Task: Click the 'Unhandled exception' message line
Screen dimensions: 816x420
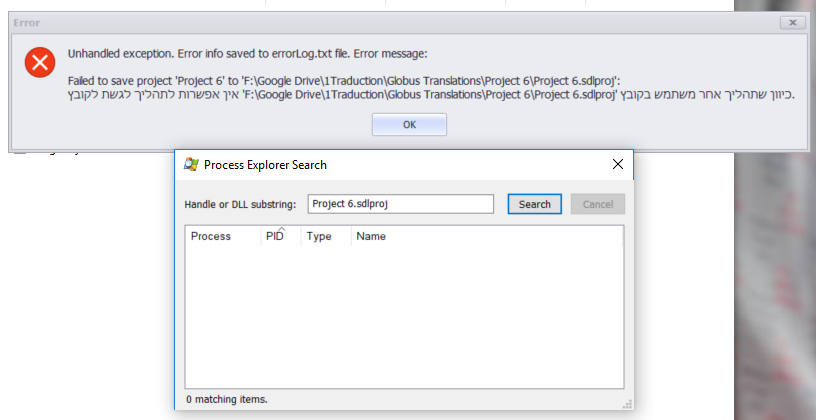Action: 246,53
